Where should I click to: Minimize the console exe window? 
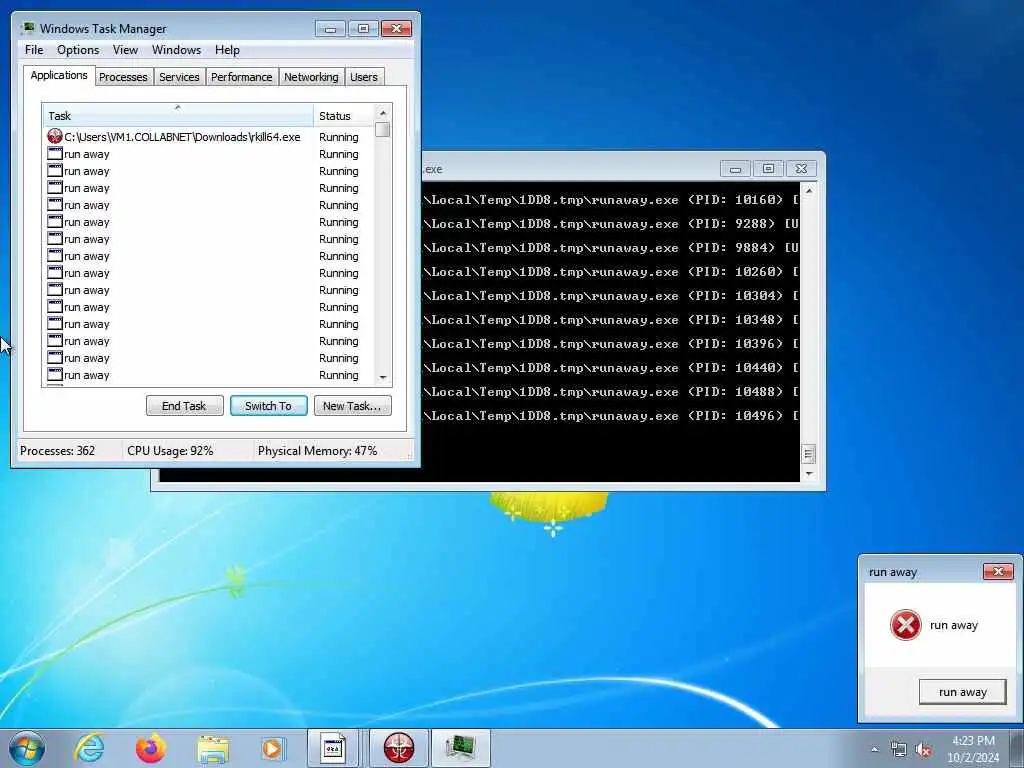(x=735, y=168)
